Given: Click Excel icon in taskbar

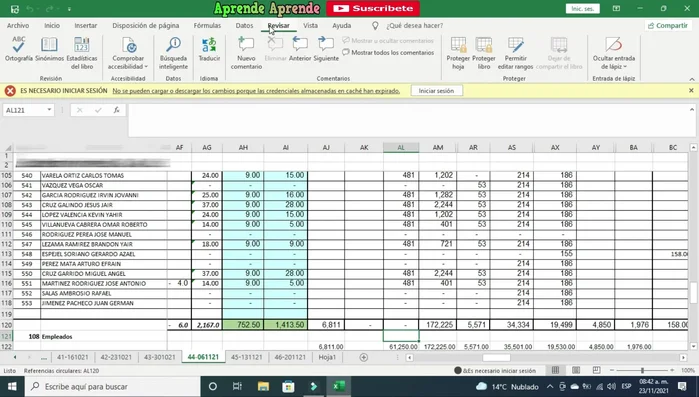Looking at the screenshot, I should (339, 386).
